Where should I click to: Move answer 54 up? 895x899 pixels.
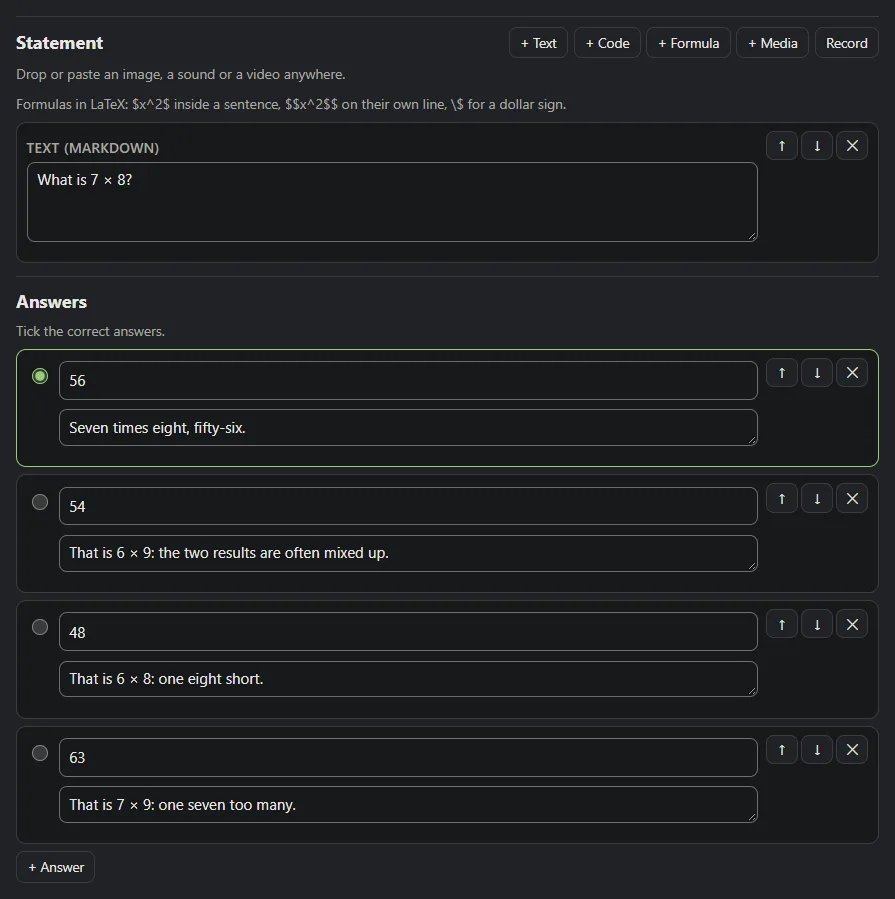coord(781,499)
